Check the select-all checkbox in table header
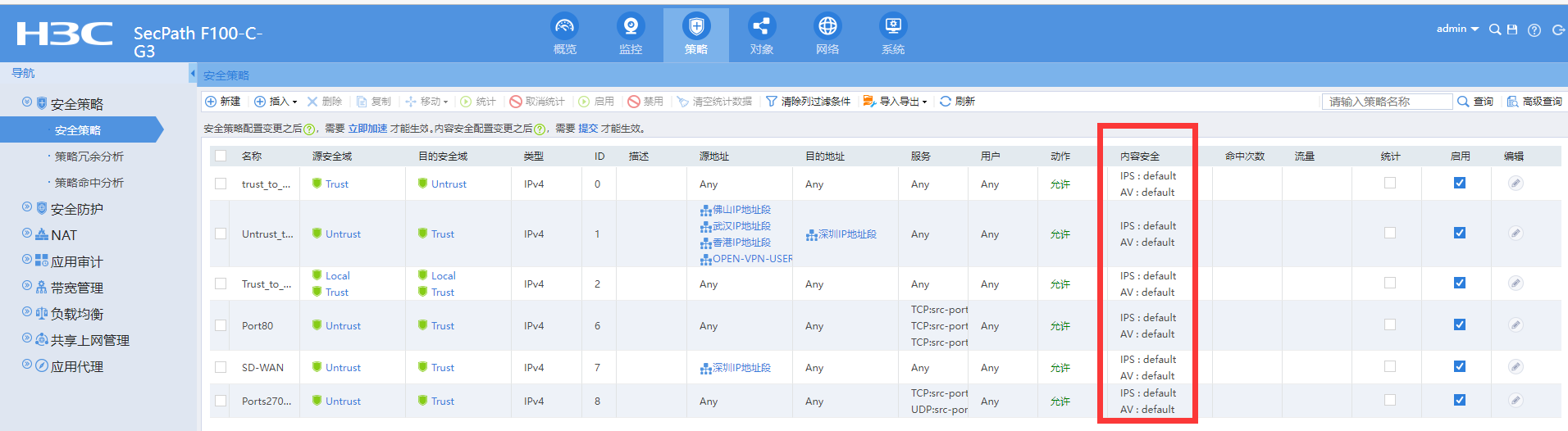The width and height of the screenshot is (1568, 431). tap(221, 156)
